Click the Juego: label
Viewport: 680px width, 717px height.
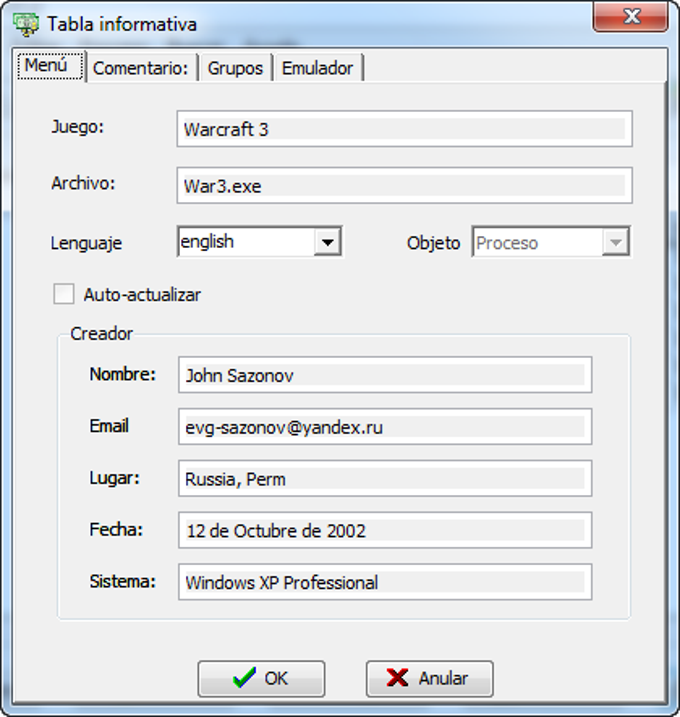click(x=78, y=127)
